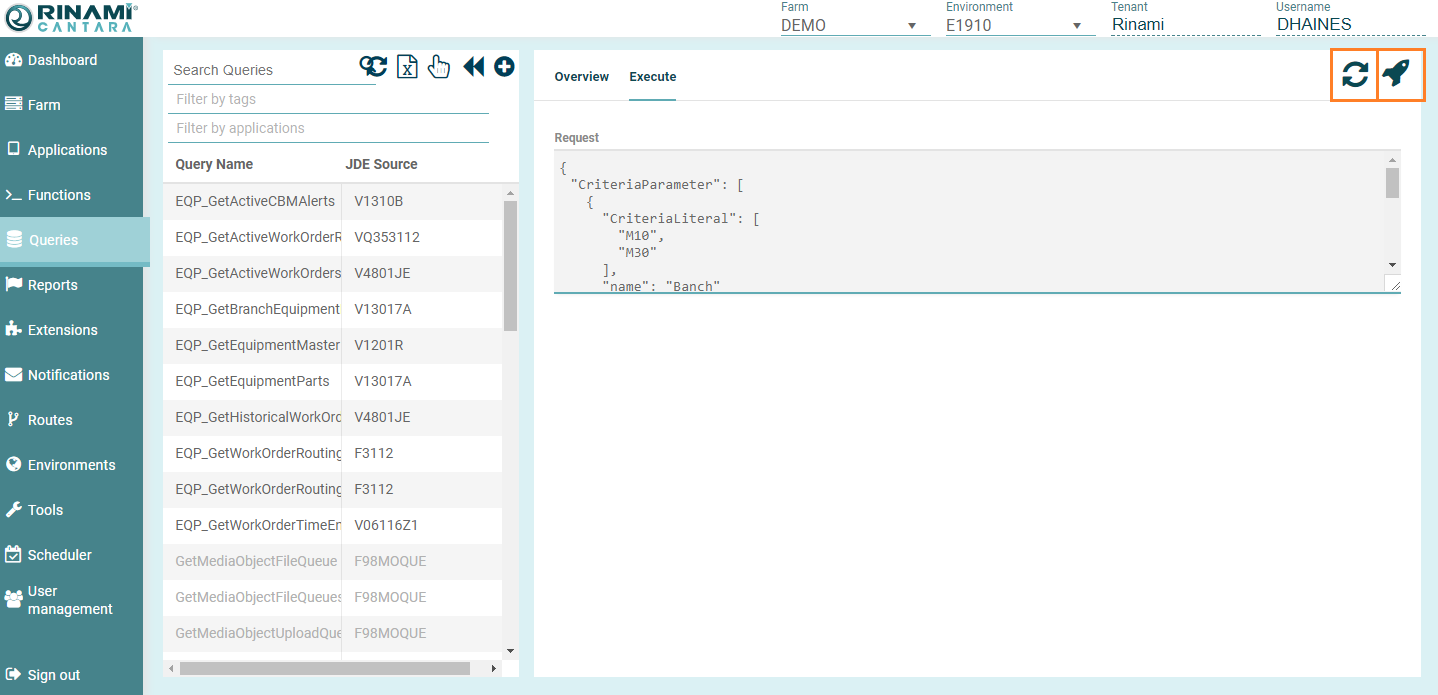
Task: Select the Execute tab
Action: click(652, 77)
